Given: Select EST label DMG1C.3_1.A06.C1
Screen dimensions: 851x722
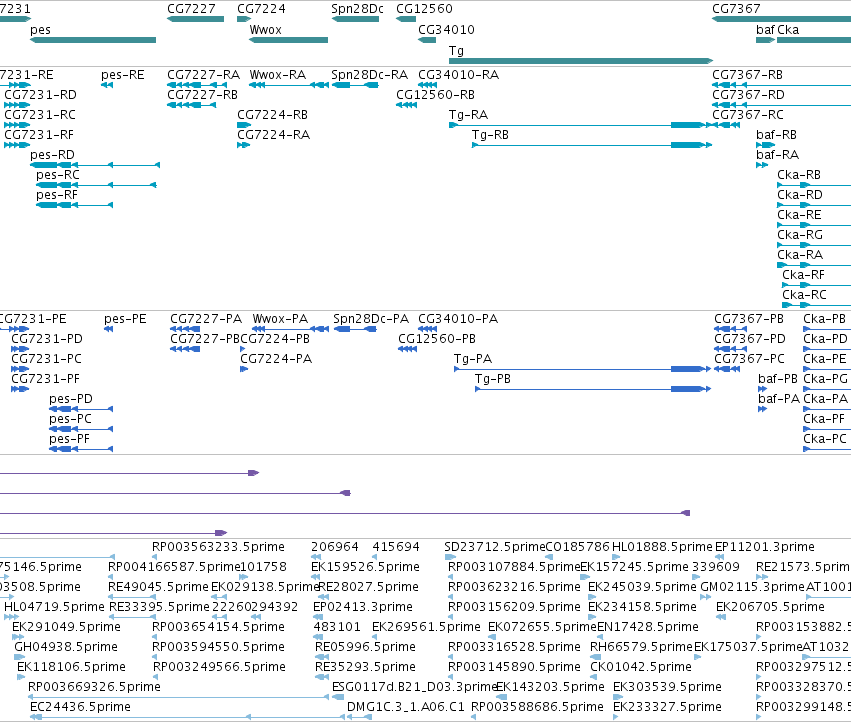Looking at the screenshot, I should coord(406,707).
